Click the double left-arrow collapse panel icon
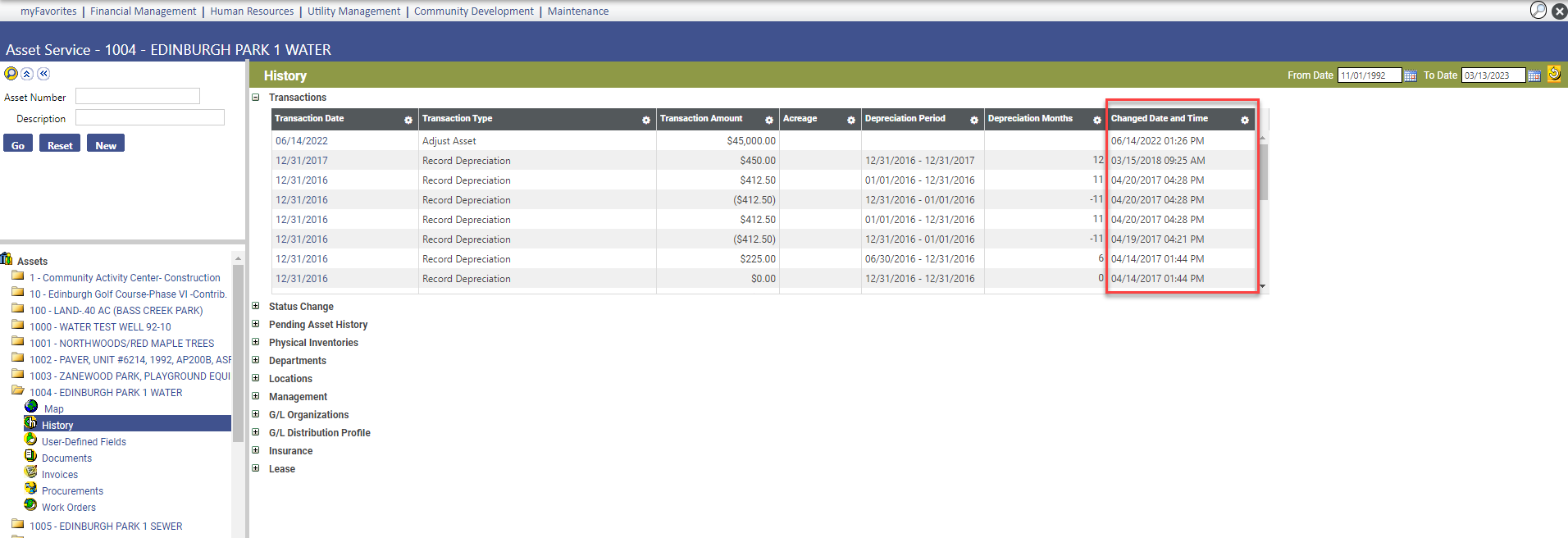The image size is (1568, 538). pyautogui.click(x=43, y=74)
